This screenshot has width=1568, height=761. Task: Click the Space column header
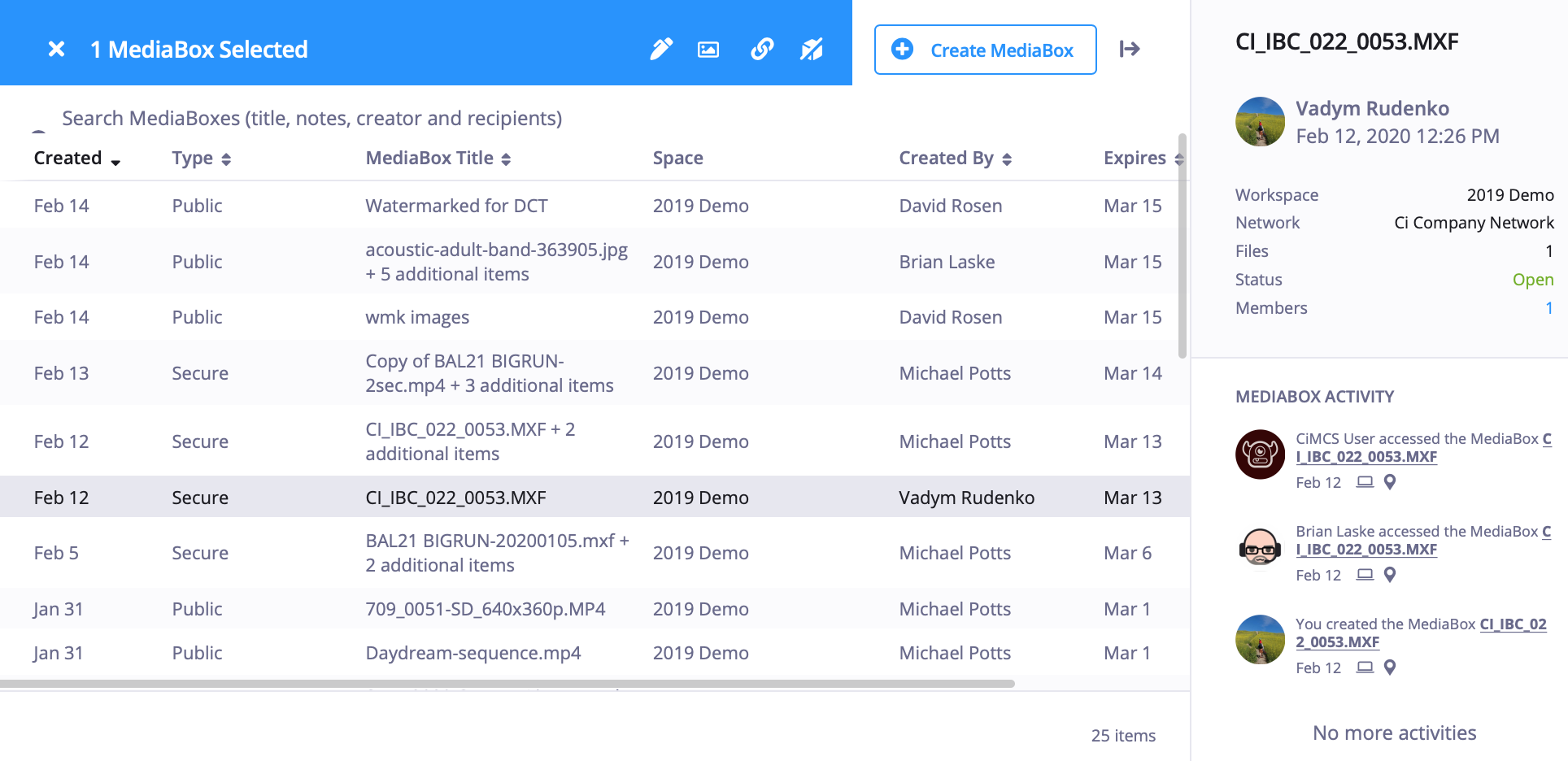pyautogui.click(x=677, y=159)
